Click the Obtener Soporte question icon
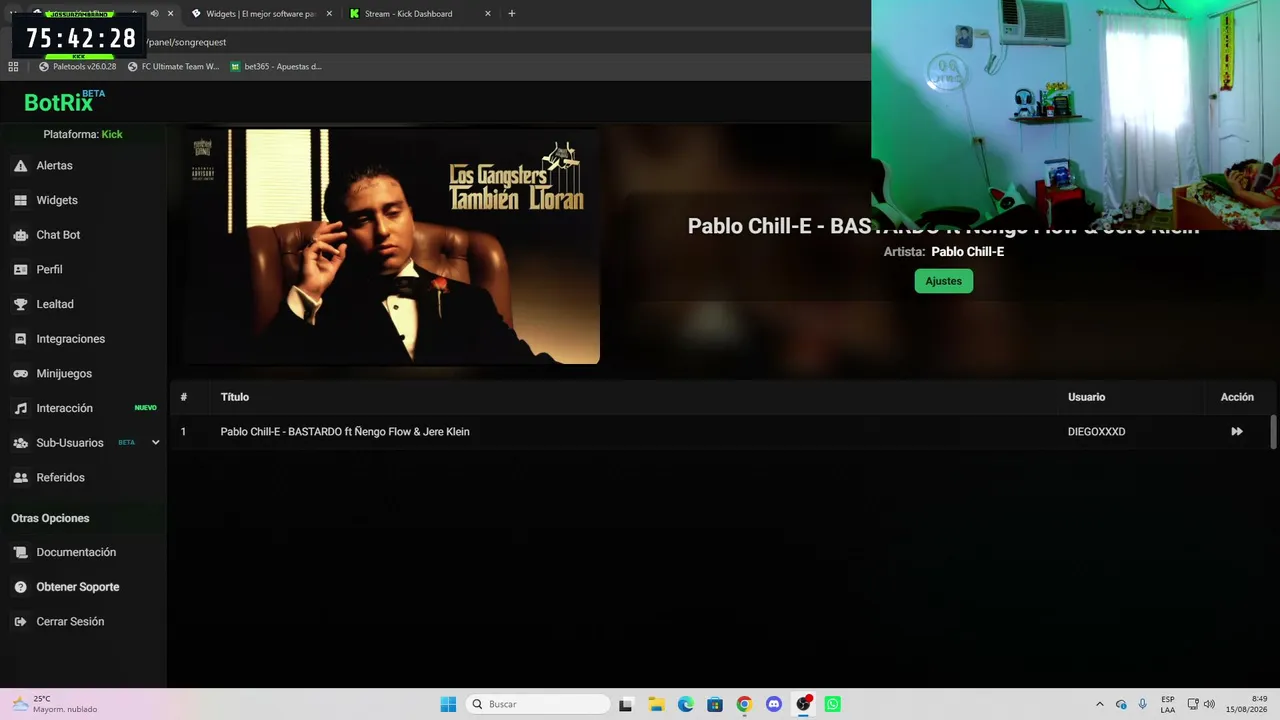 [20, 587]
